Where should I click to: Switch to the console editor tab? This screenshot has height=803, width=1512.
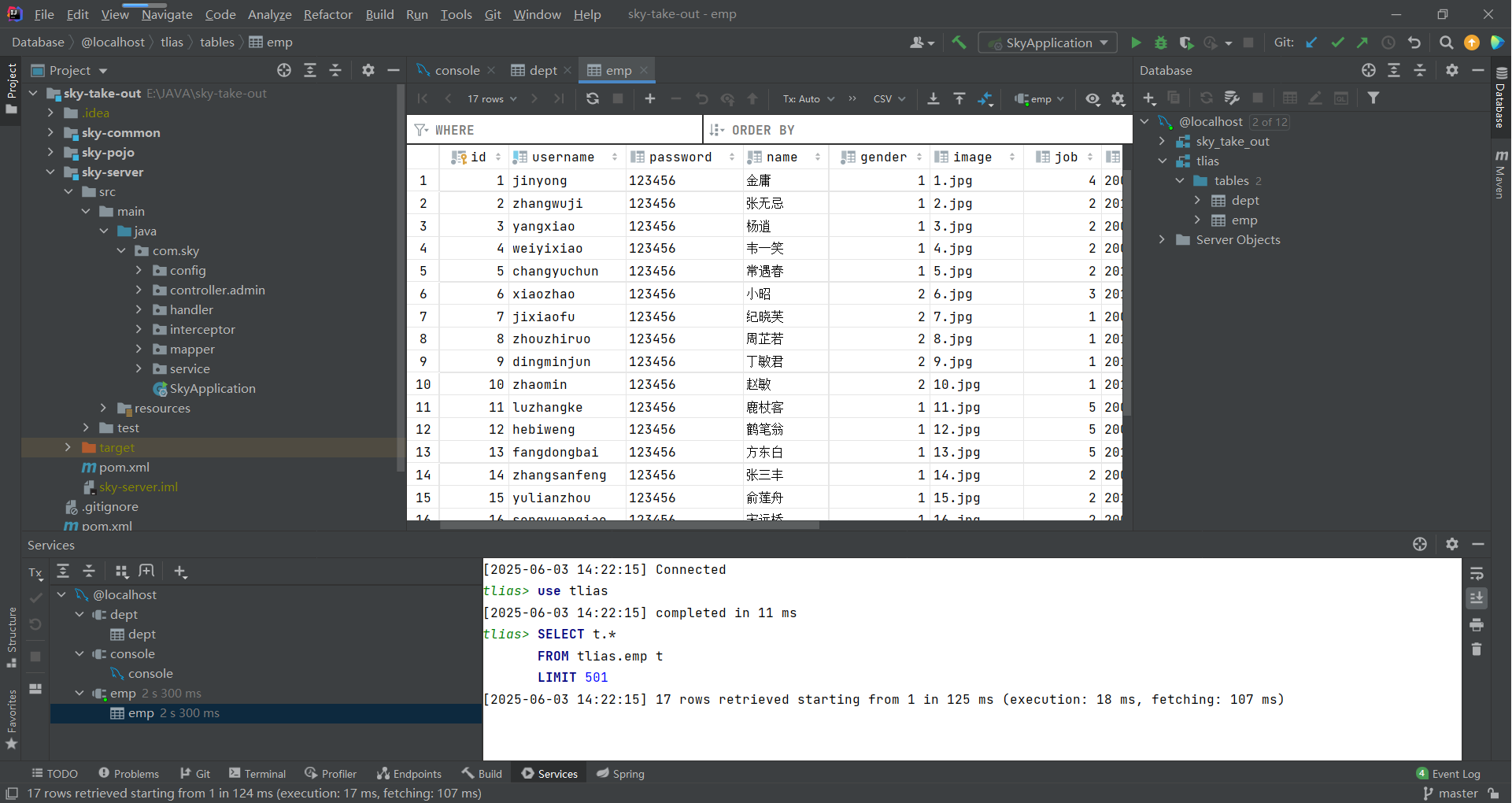[x=457, y=70]
